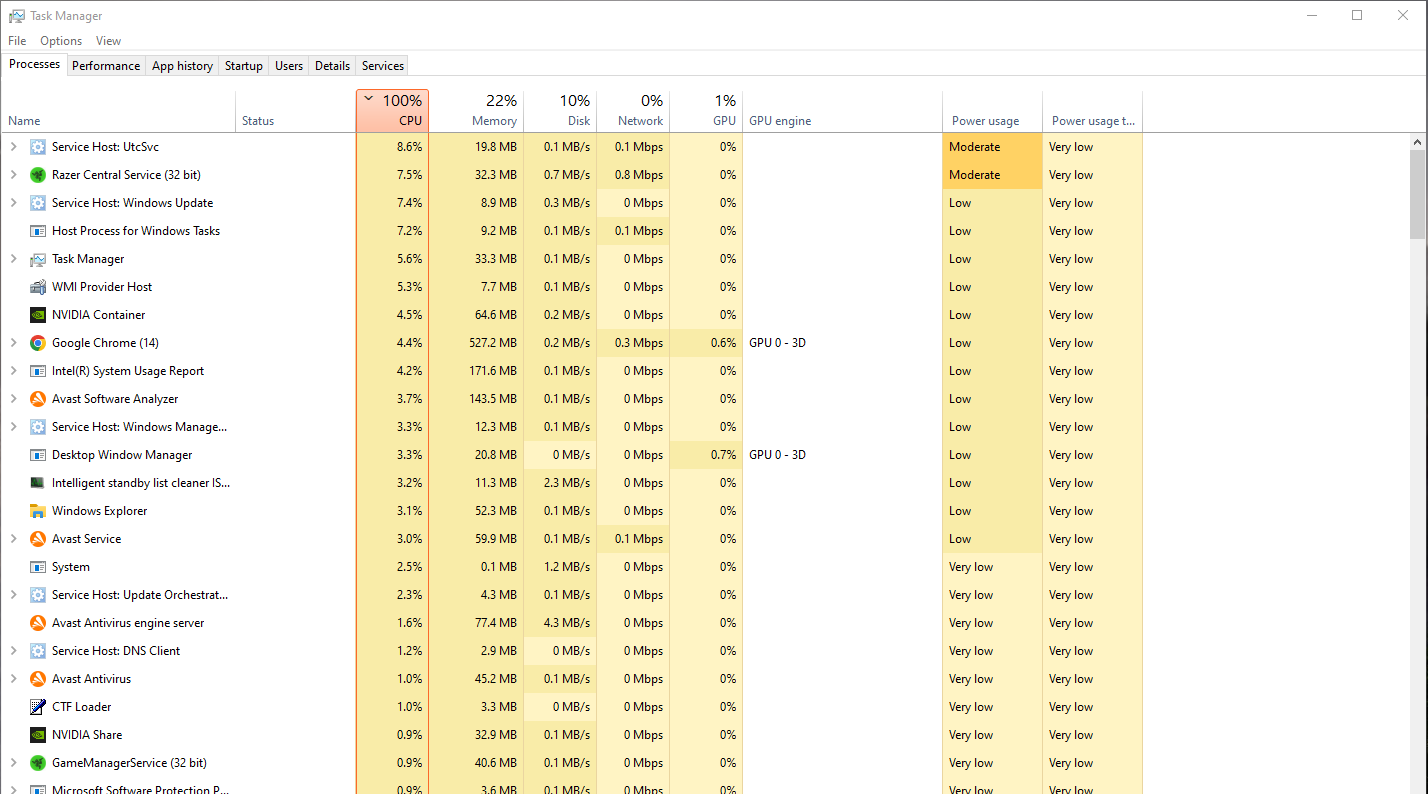The image size is (1428, 794).
Task: Expand the Service Host: UtcSvc group
Action: pyautogui.click(x=13, y=147)
